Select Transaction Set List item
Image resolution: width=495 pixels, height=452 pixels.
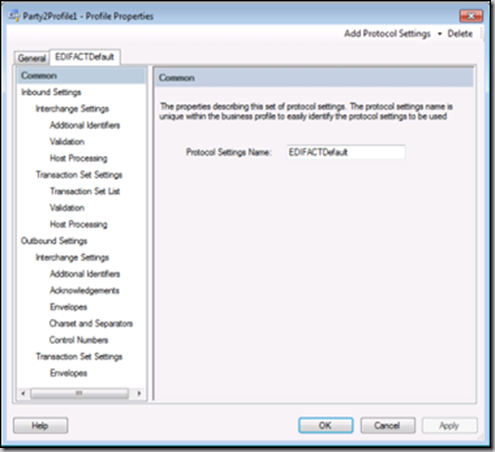[85, 191]
